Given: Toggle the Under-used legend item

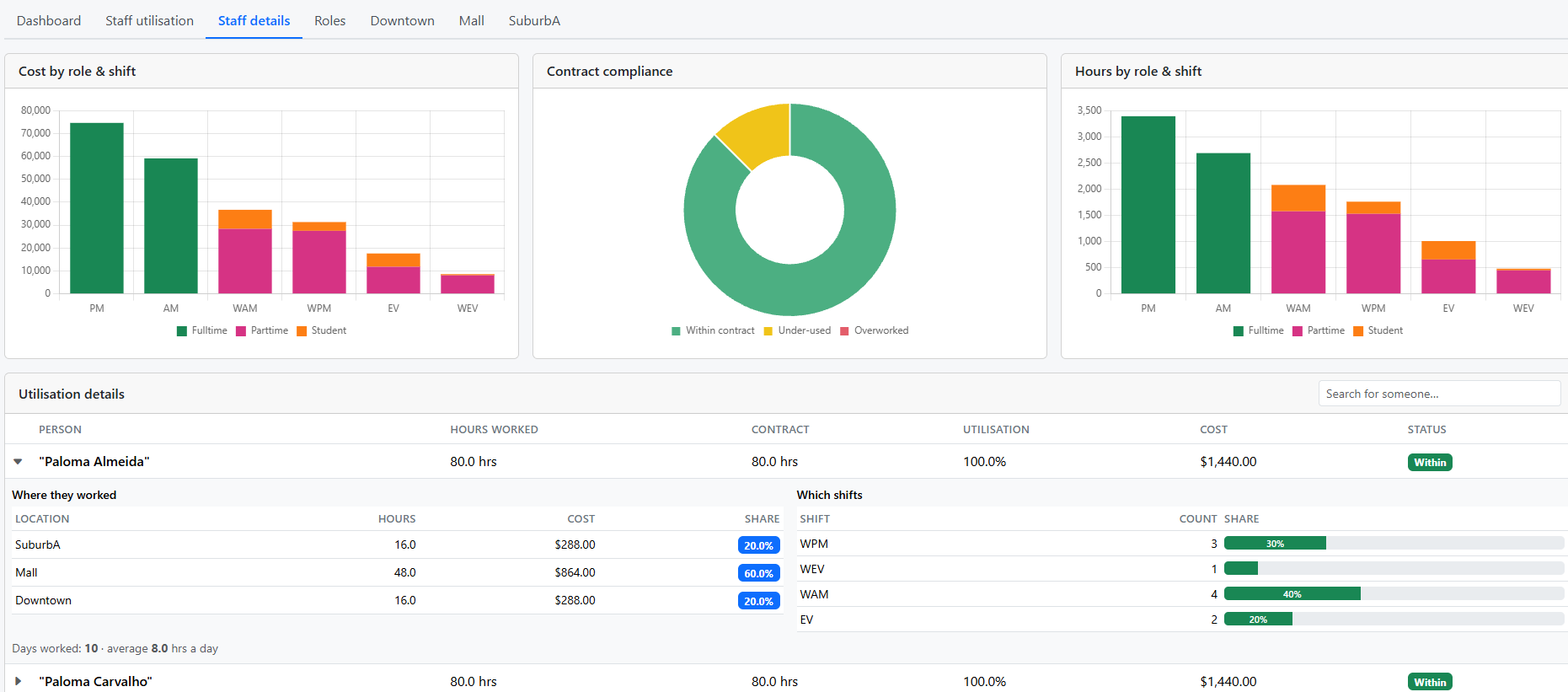Looking at the screenshot, I should tap(797, 330).
